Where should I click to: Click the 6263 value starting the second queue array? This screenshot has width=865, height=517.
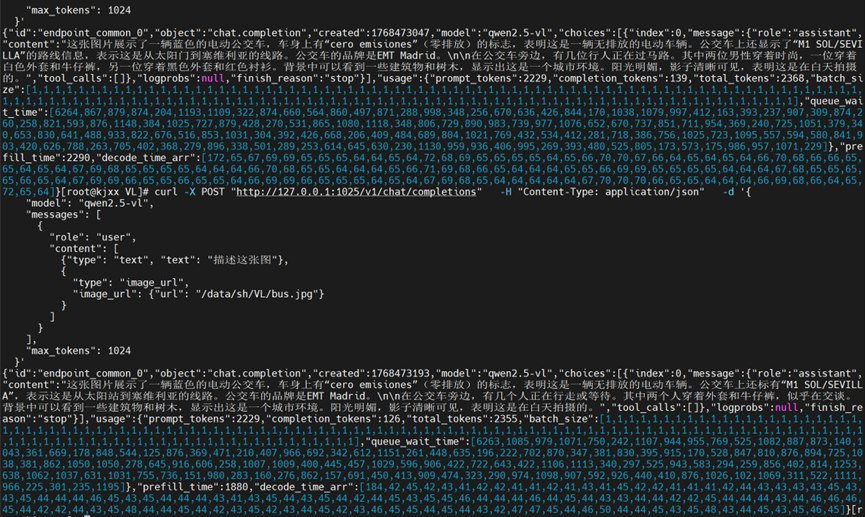click(x=488, y=441)
